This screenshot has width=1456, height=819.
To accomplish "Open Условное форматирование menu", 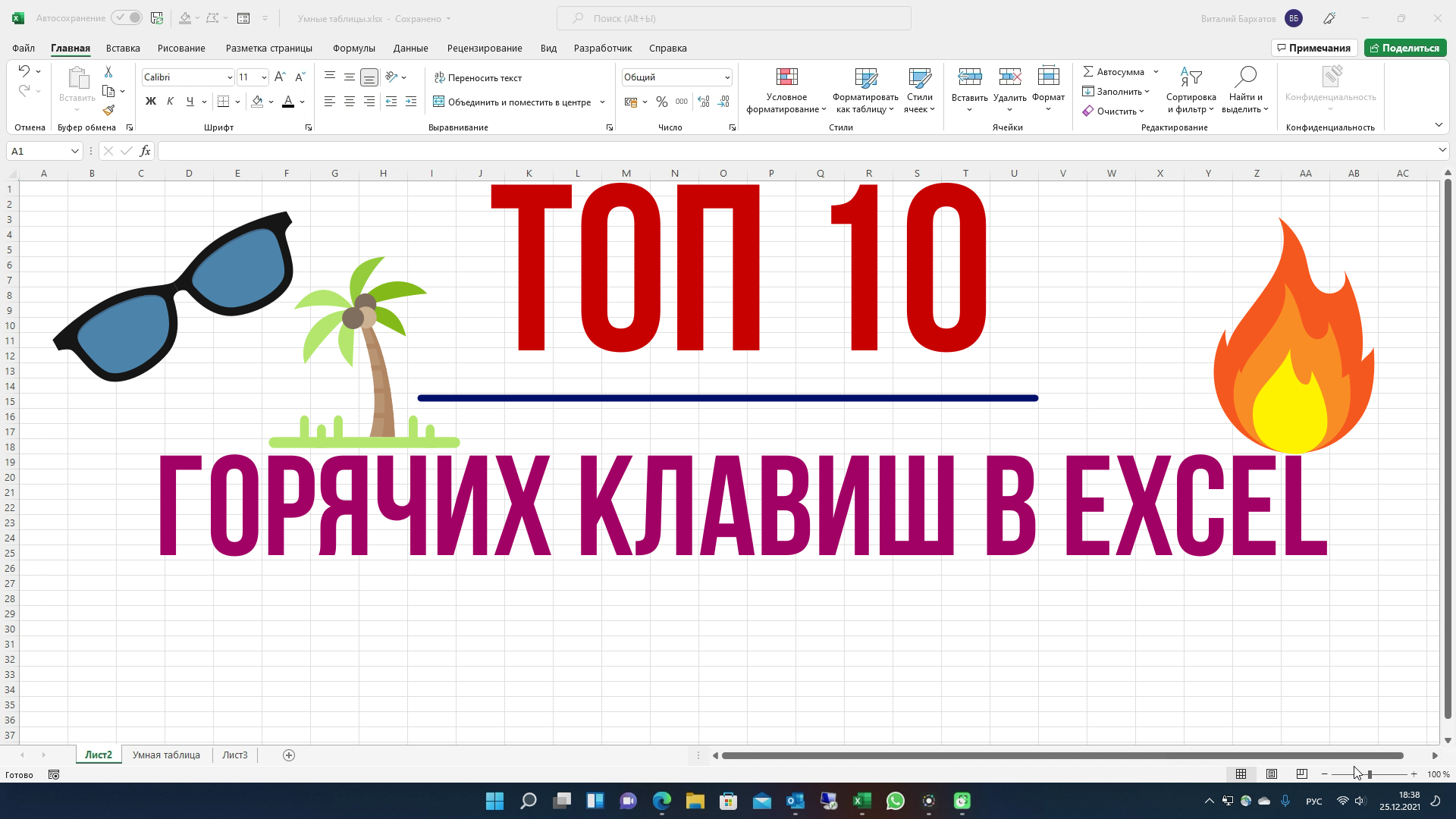I will point(786,91).
